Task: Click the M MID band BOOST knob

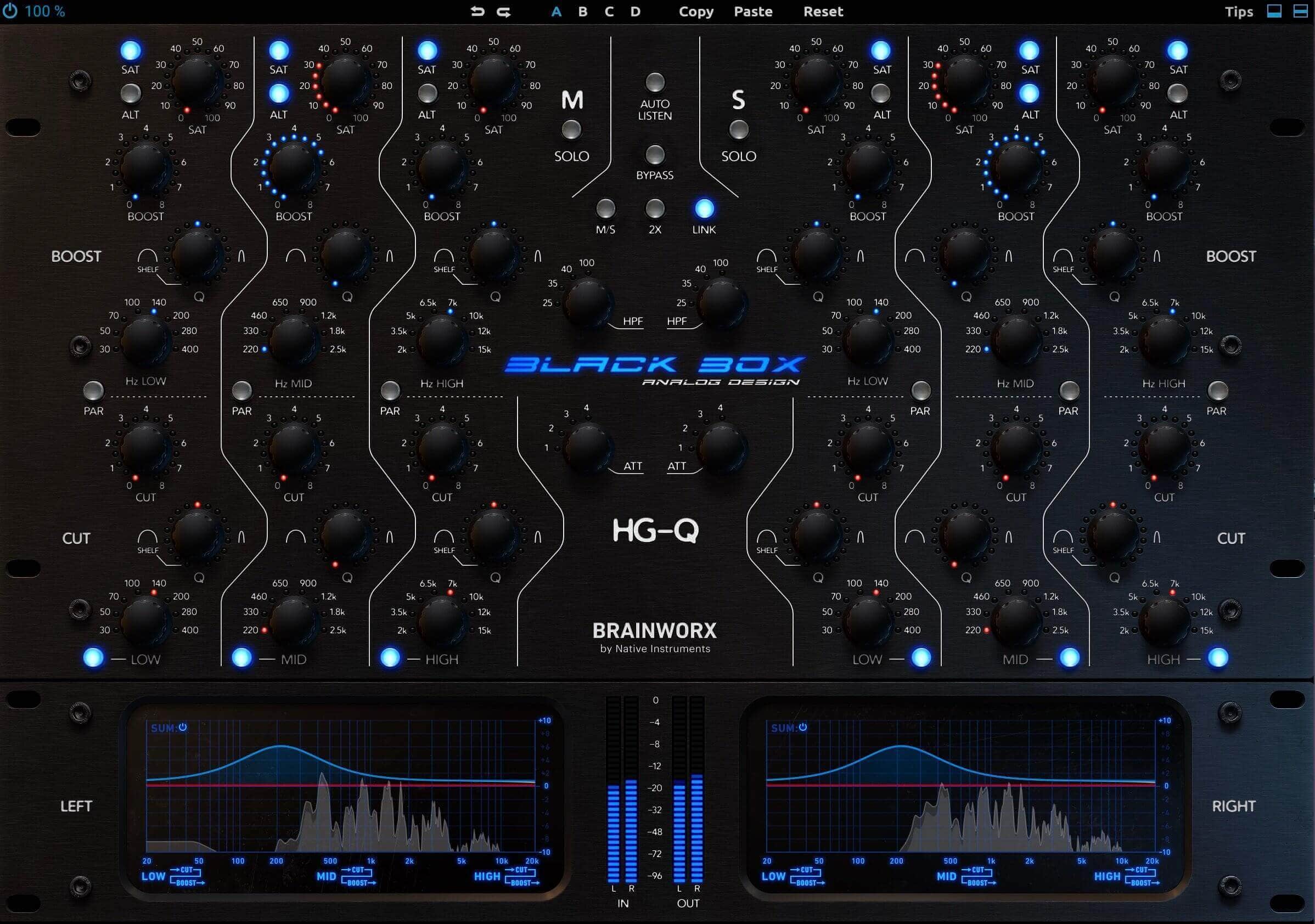Action: (293, 167)
